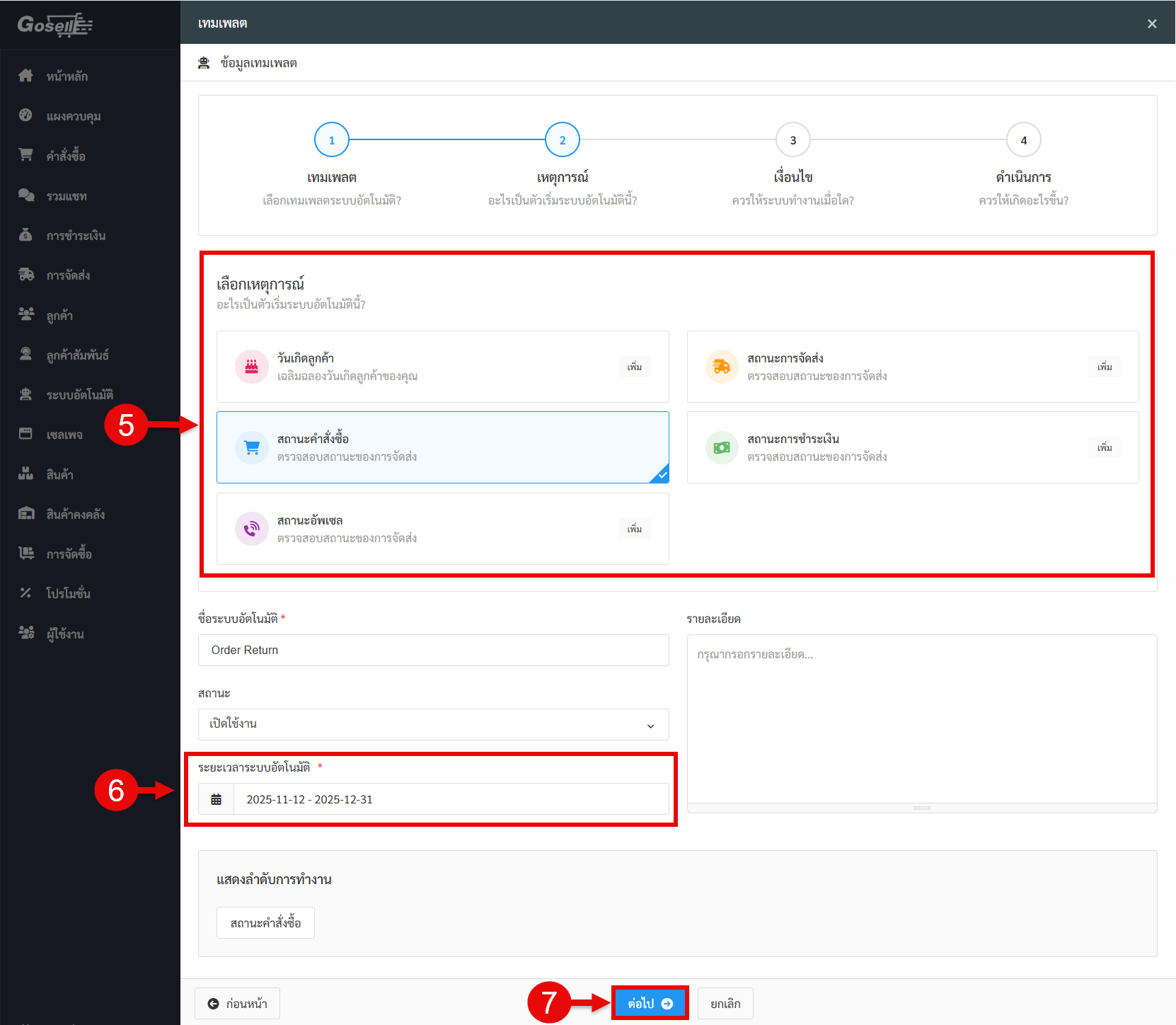Open หน้าหลัก home icon in sidebar
1176x1025 pixels.
coord(26,76)
